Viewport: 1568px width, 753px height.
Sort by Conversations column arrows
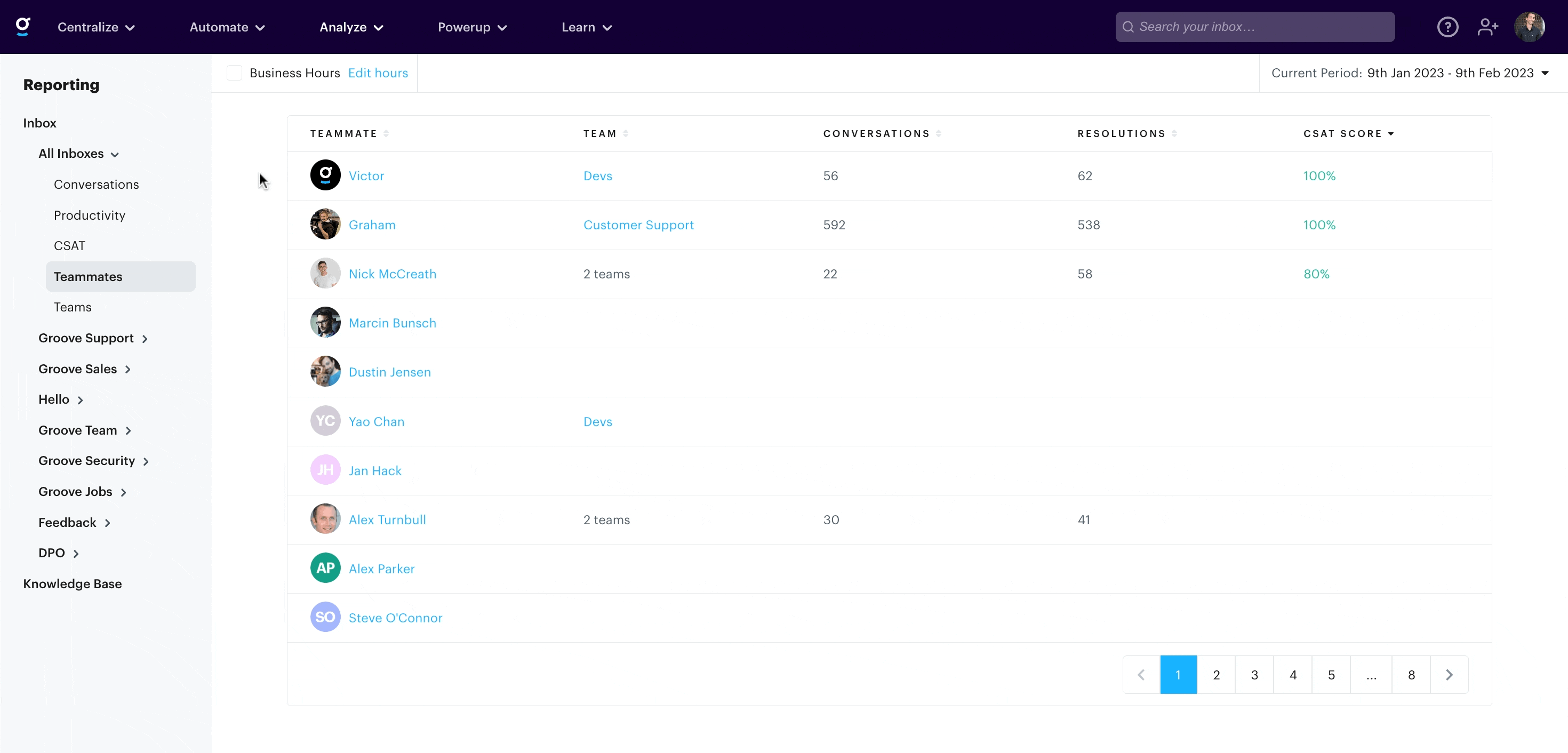pyautogui.click(x=939, y=133)
